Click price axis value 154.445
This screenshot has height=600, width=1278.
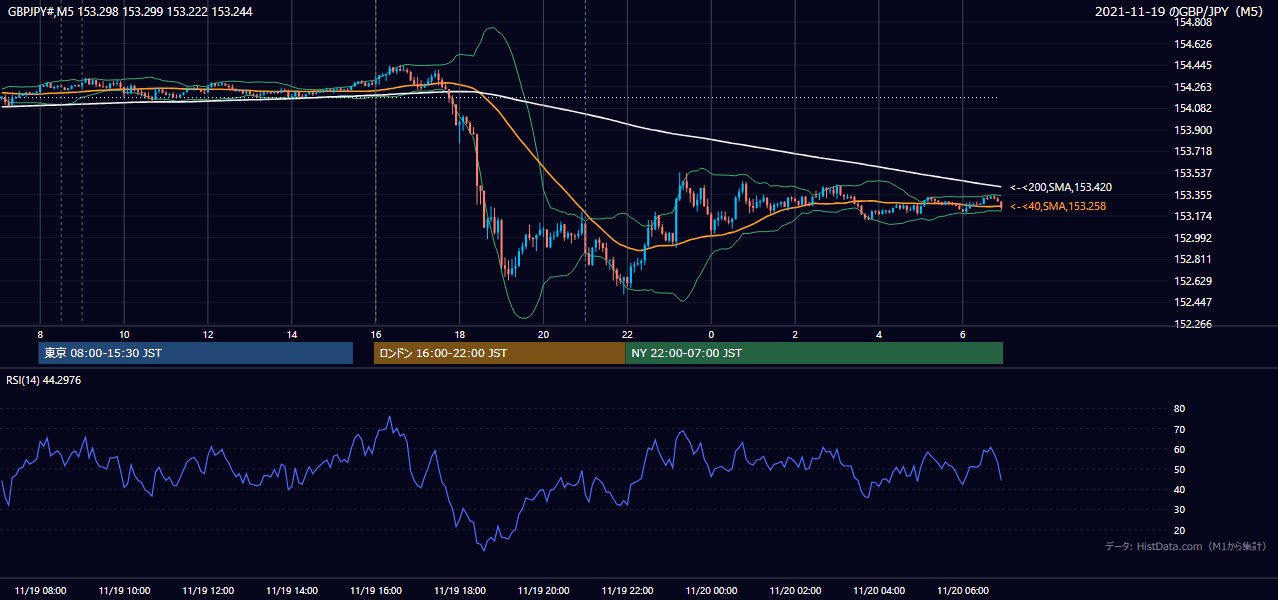click(x=1193, y=65)
